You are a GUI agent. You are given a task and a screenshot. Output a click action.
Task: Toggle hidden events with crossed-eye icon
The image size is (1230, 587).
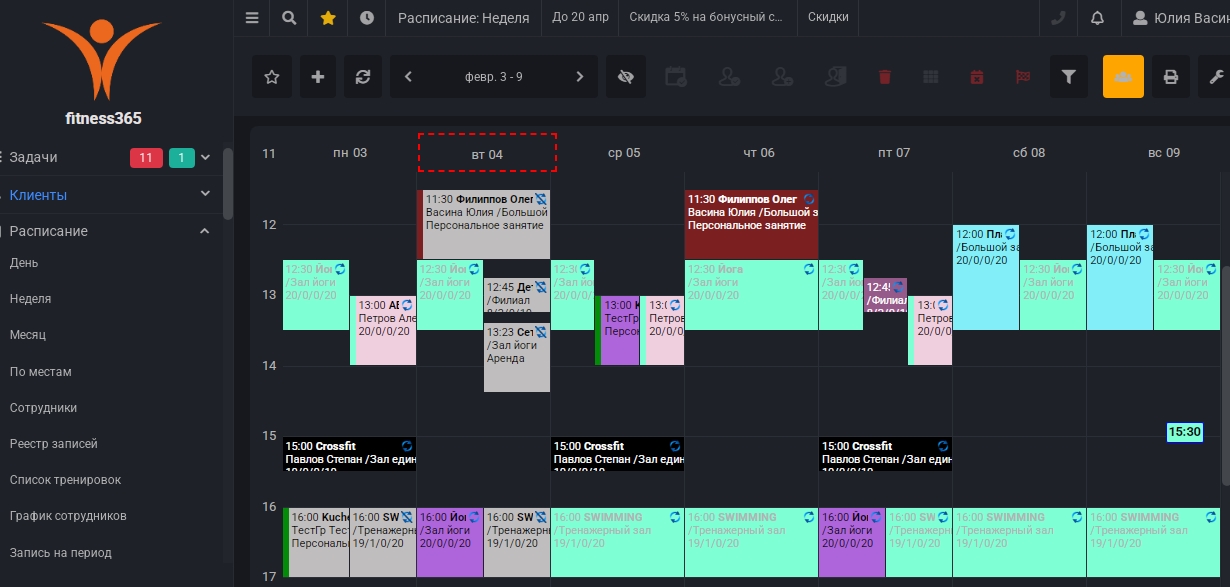(x=626, y=77)
